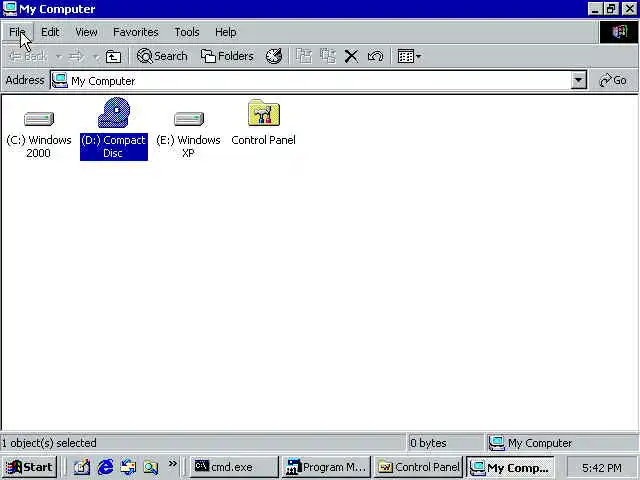Launch Internet Explorer from quick launch
This screenshot has width=640, height=480.
pyautogui.click(x=105, y=467)
